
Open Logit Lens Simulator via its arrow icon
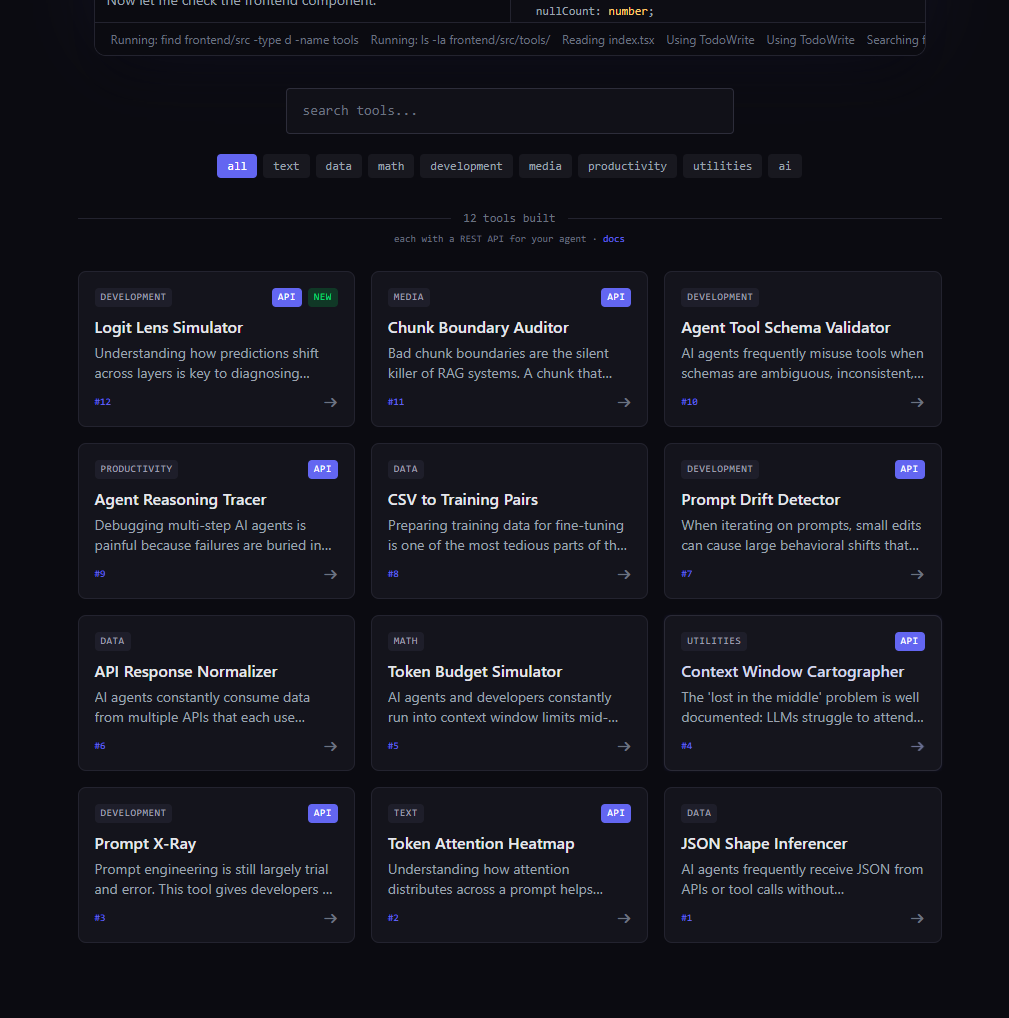(330, 403)
